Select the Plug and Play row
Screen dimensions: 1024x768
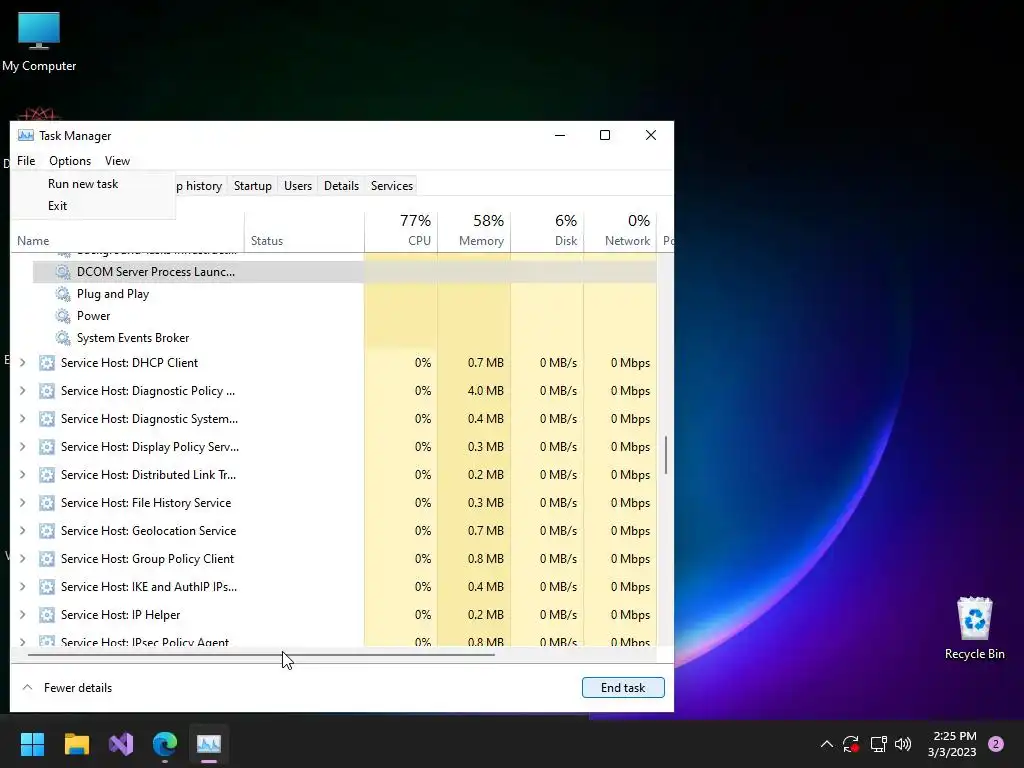point(345,294)
